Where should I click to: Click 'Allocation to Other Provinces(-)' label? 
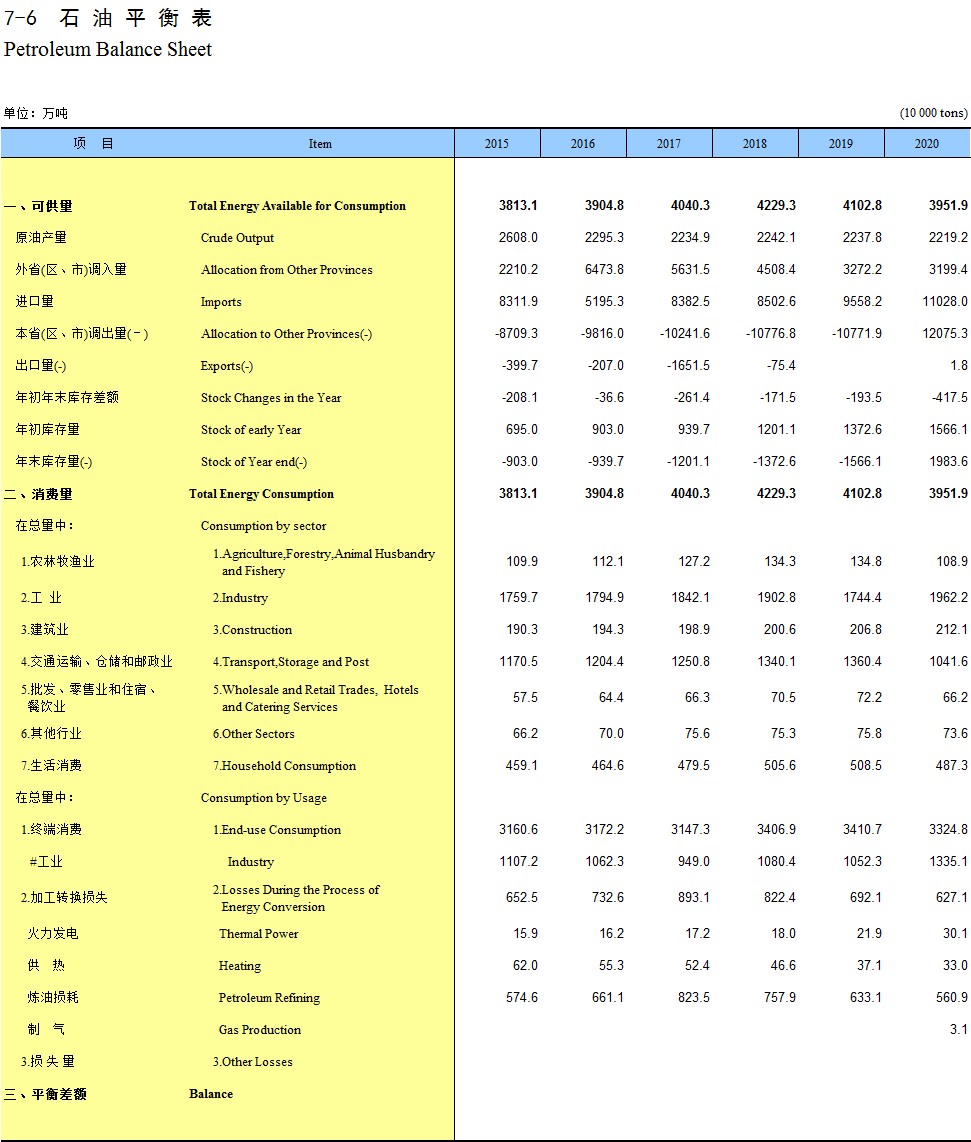286,334
